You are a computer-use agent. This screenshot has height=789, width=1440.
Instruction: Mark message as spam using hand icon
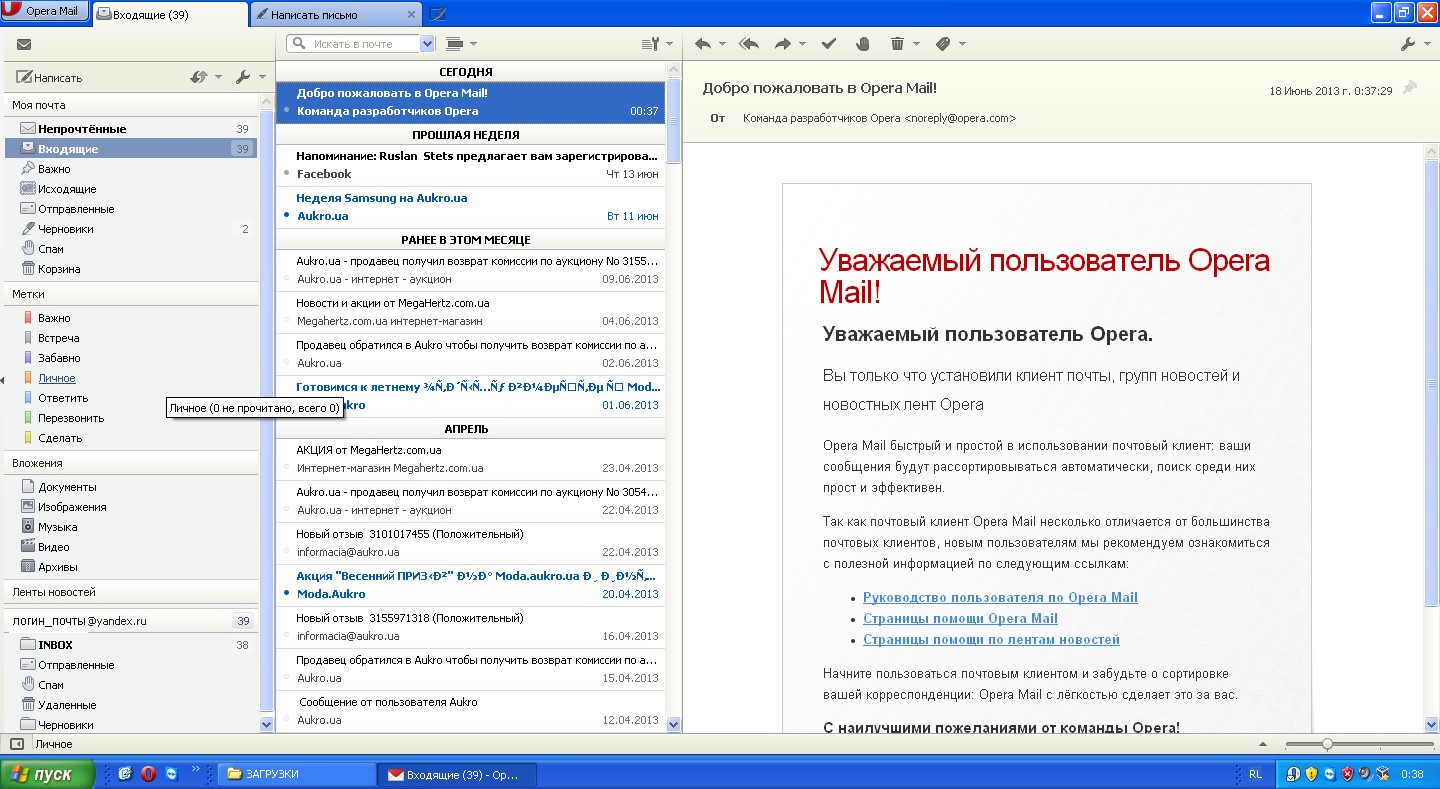click(863, 44)
